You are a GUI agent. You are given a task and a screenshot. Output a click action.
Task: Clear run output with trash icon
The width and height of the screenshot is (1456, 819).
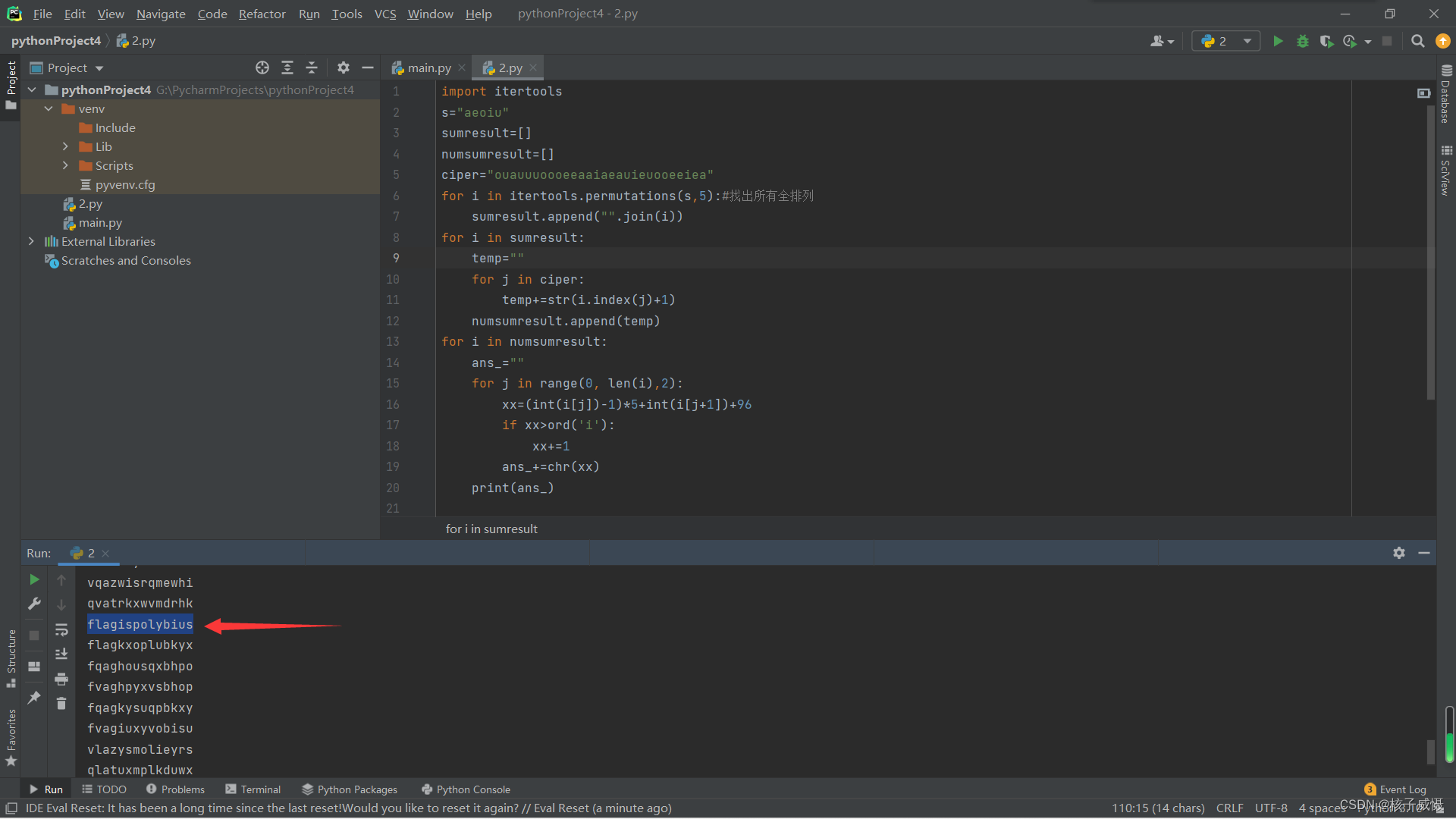61,704
